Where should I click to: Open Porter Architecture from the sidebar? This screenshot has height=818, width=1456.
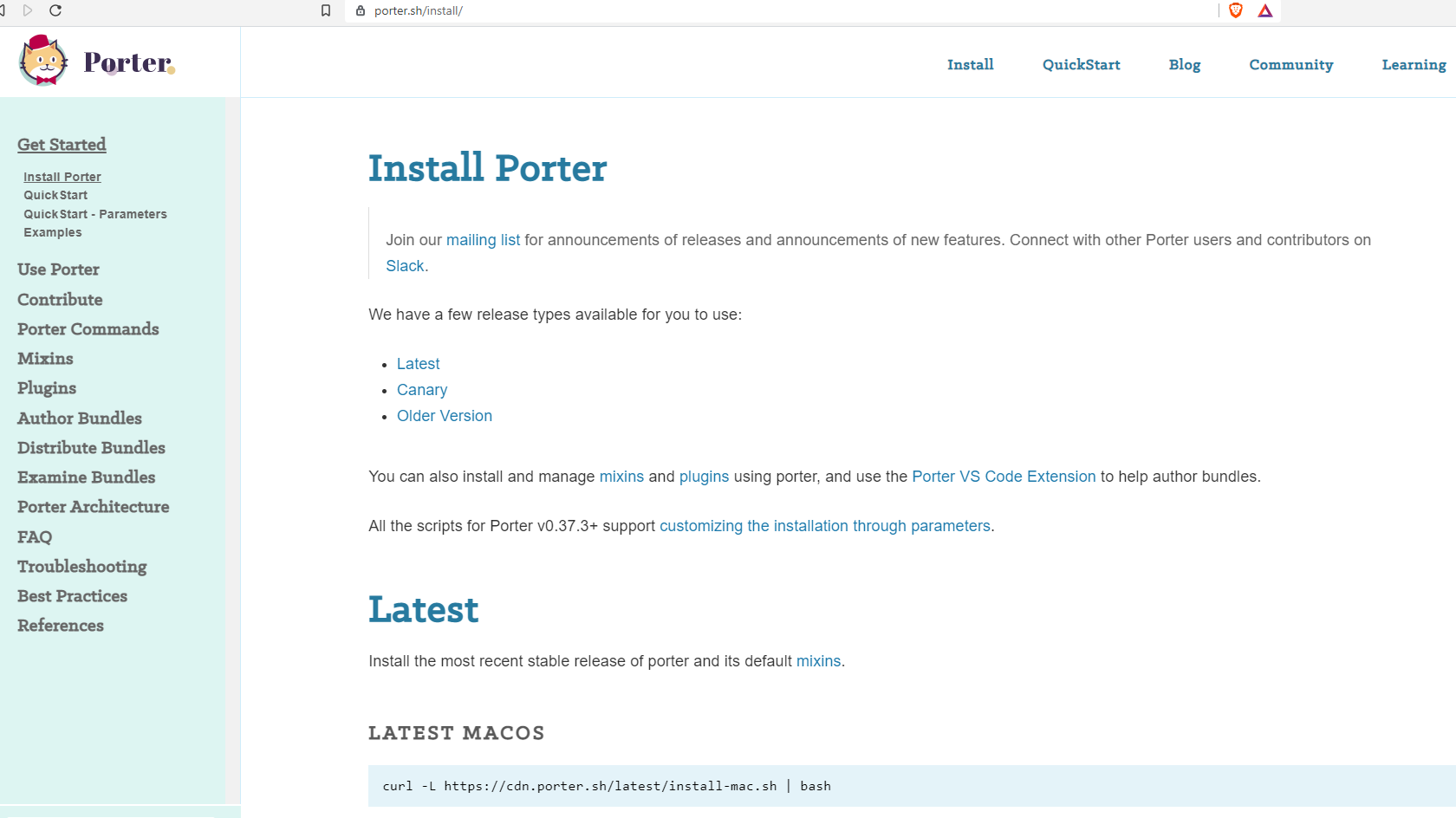click(93, 507)
